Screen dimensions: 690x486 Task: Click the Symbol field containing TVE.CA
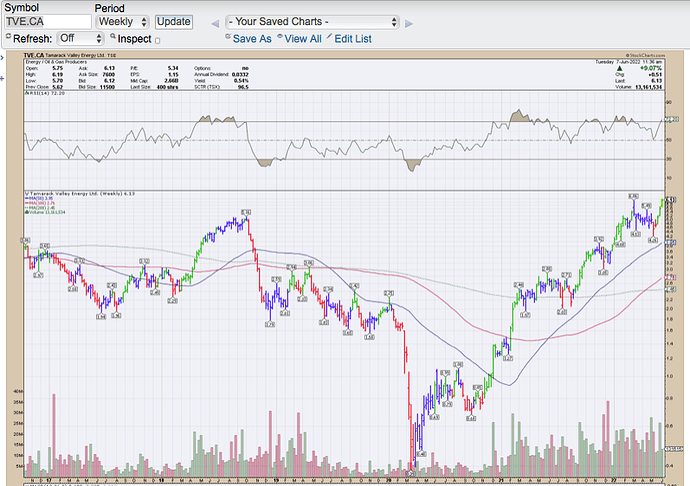click(48, 22)
